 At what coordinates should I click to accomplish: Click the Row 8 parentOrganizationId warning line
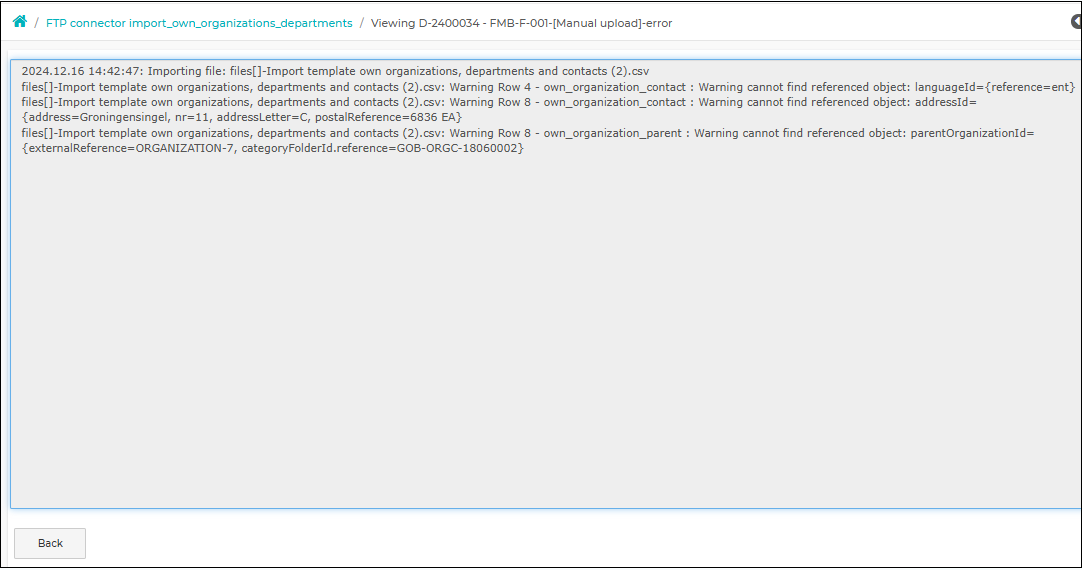point(528,133)
